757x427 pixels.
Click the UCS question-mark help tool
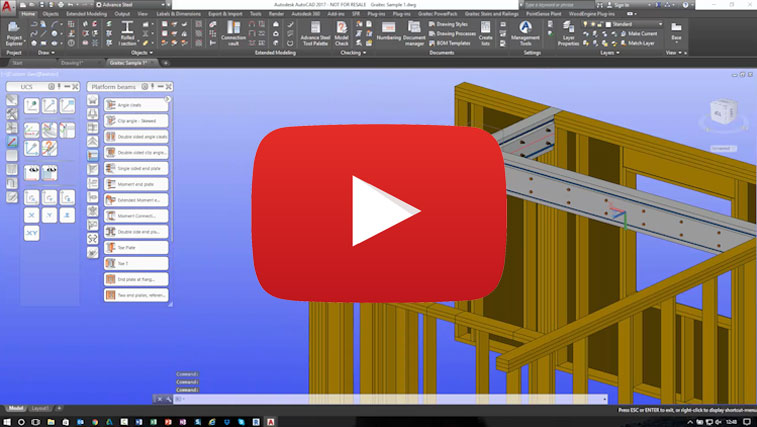pyautogui.click(x=49, y=148)
